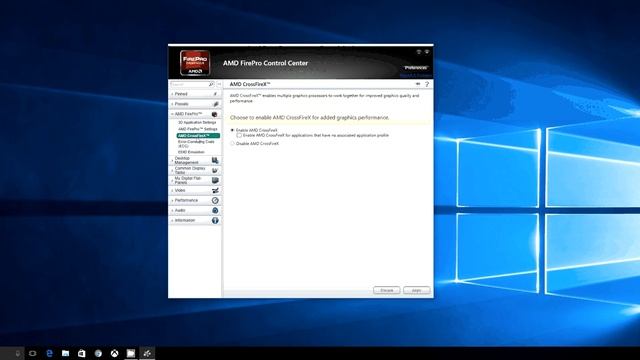The width and height of the screenshot is (640, 360).
Task: Click the Audio speaker icon
Action: tap(215, 210)
